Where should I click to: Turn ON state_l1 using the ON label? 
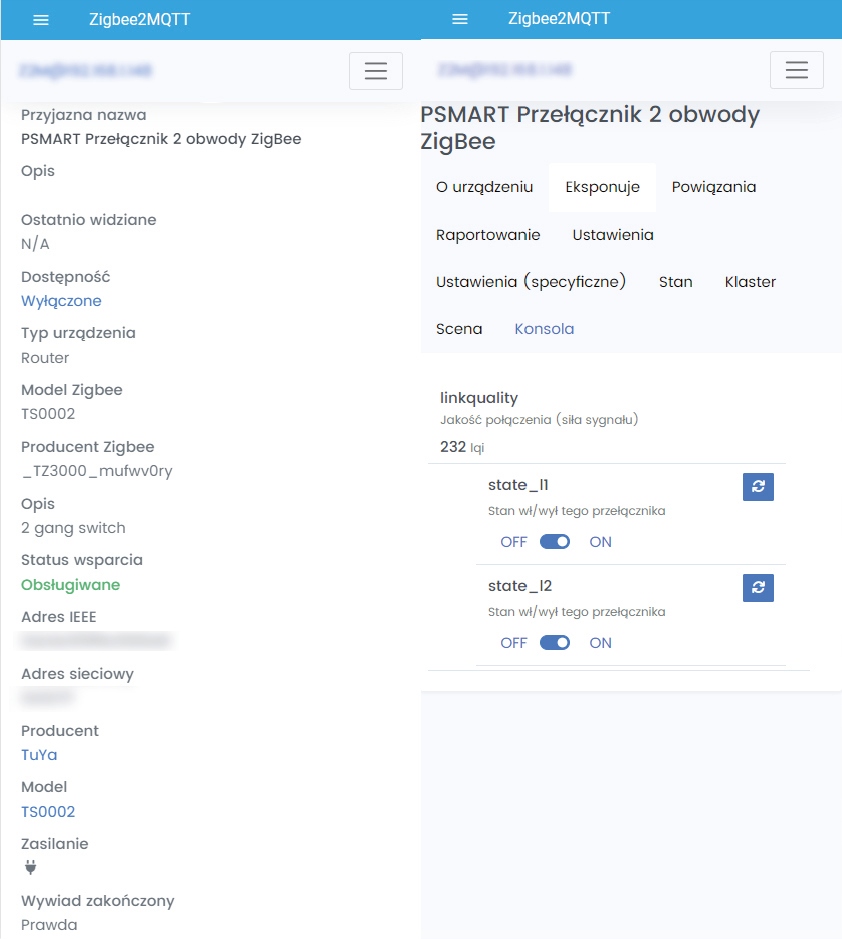tap(600, 541)
